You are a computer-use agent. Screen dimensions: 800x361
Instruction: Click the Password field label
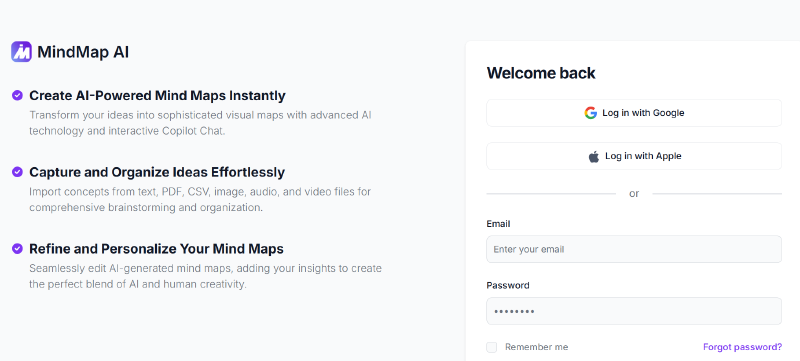point(508,286)
